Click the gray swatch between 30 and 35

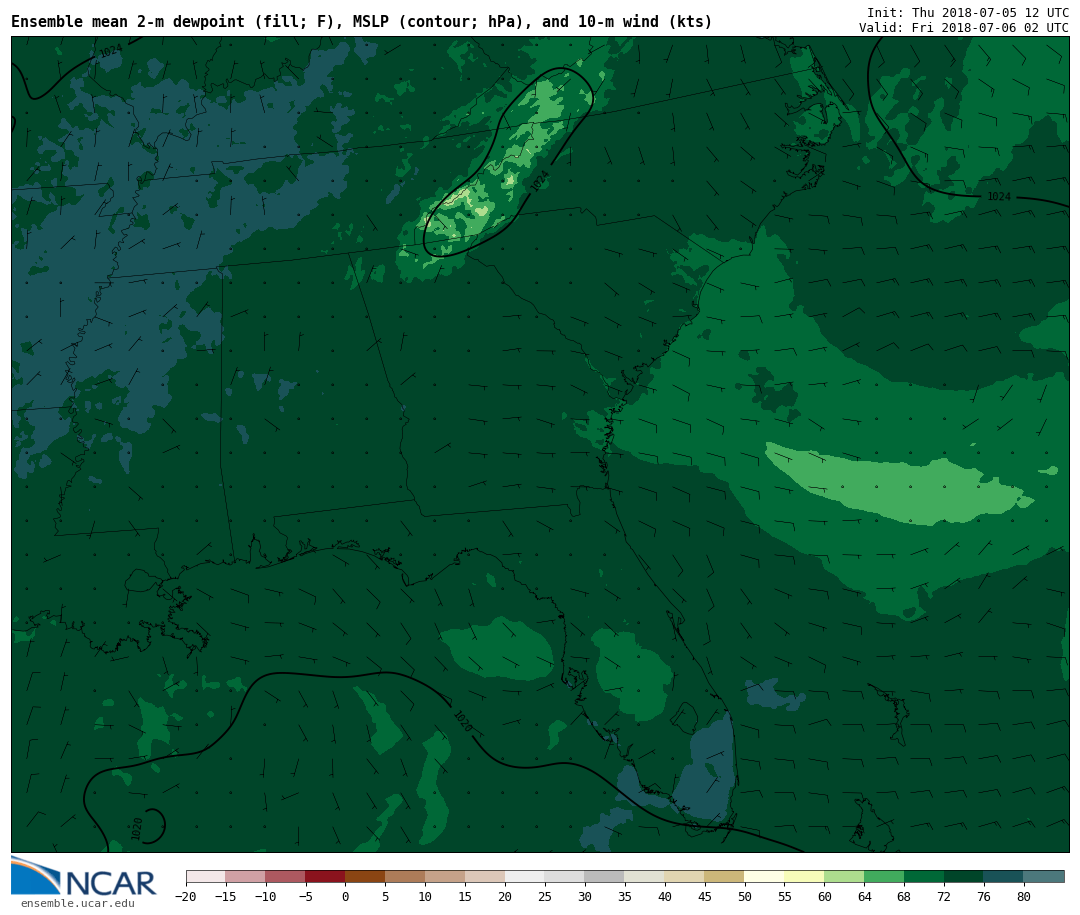point(604,876)
